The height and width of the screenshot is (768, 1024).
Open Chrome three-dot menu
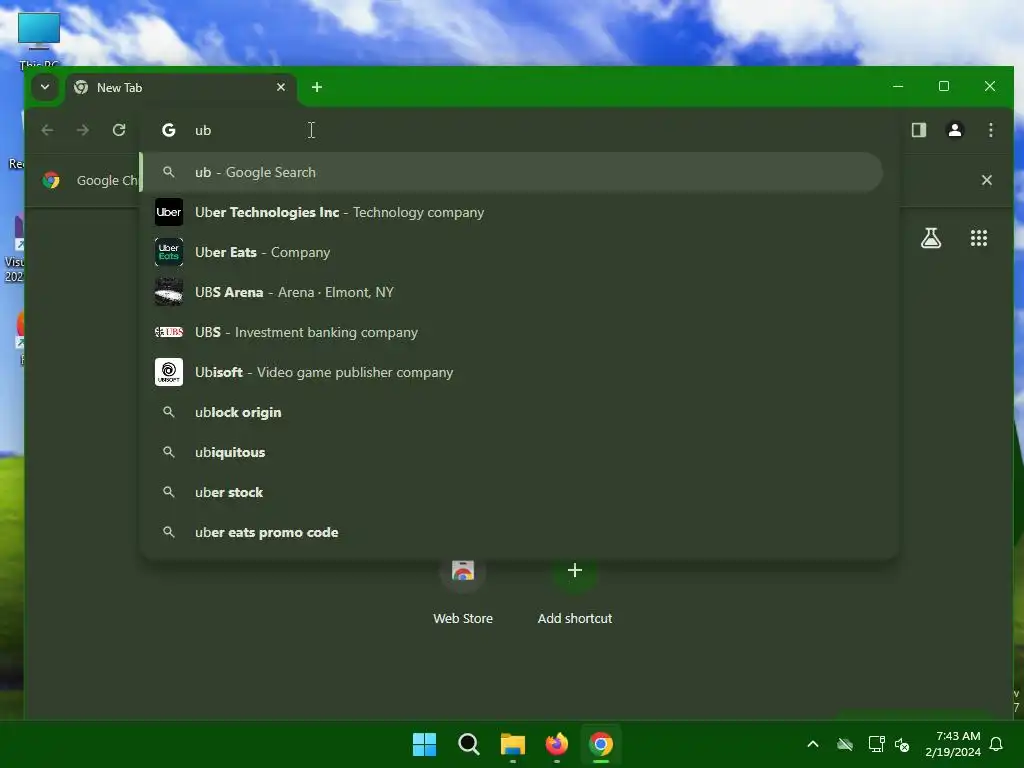(x=991, y=130)
